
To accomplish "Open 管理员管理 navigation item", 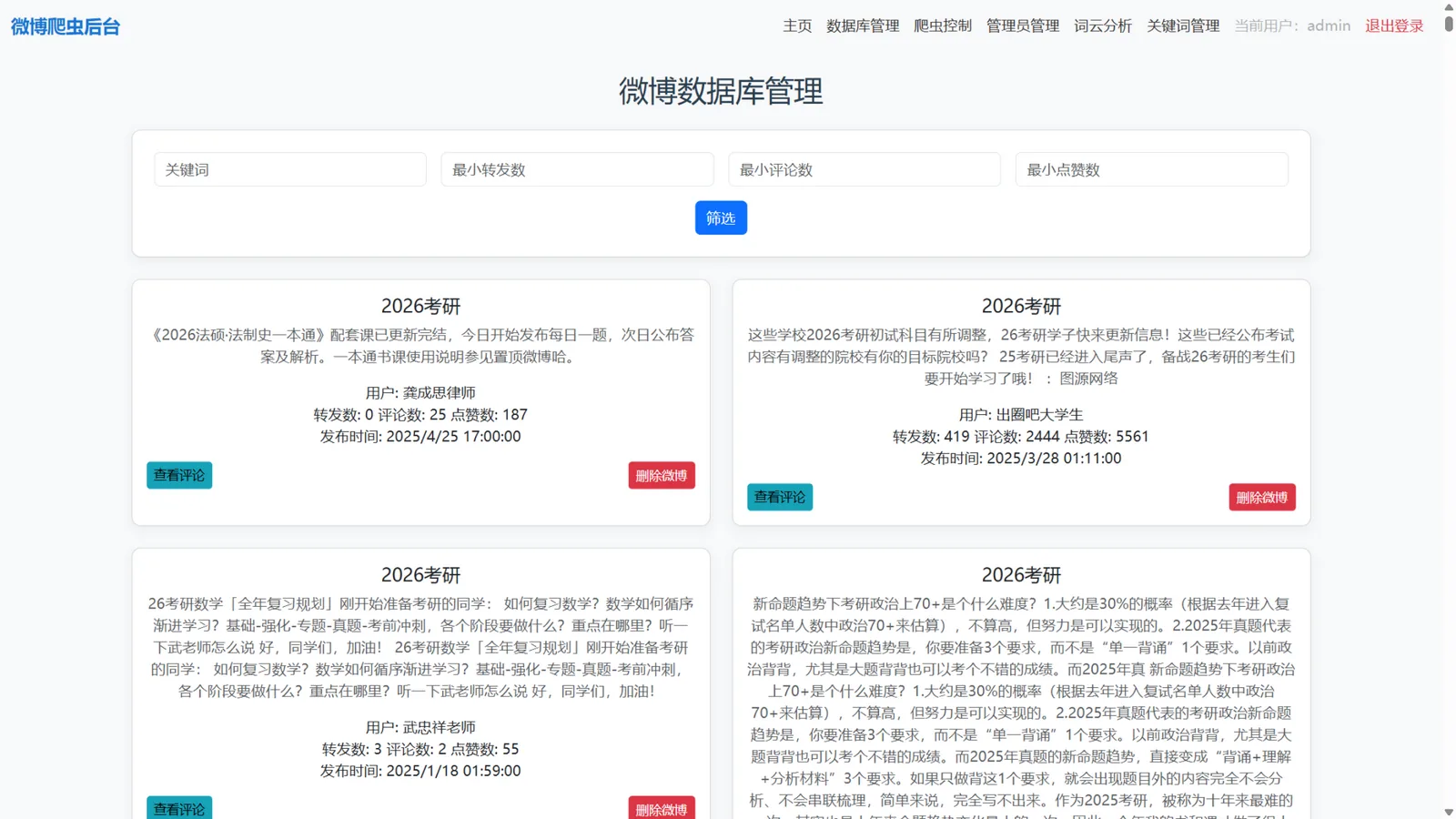I will pyautogui.click(x=1023, y=25).
